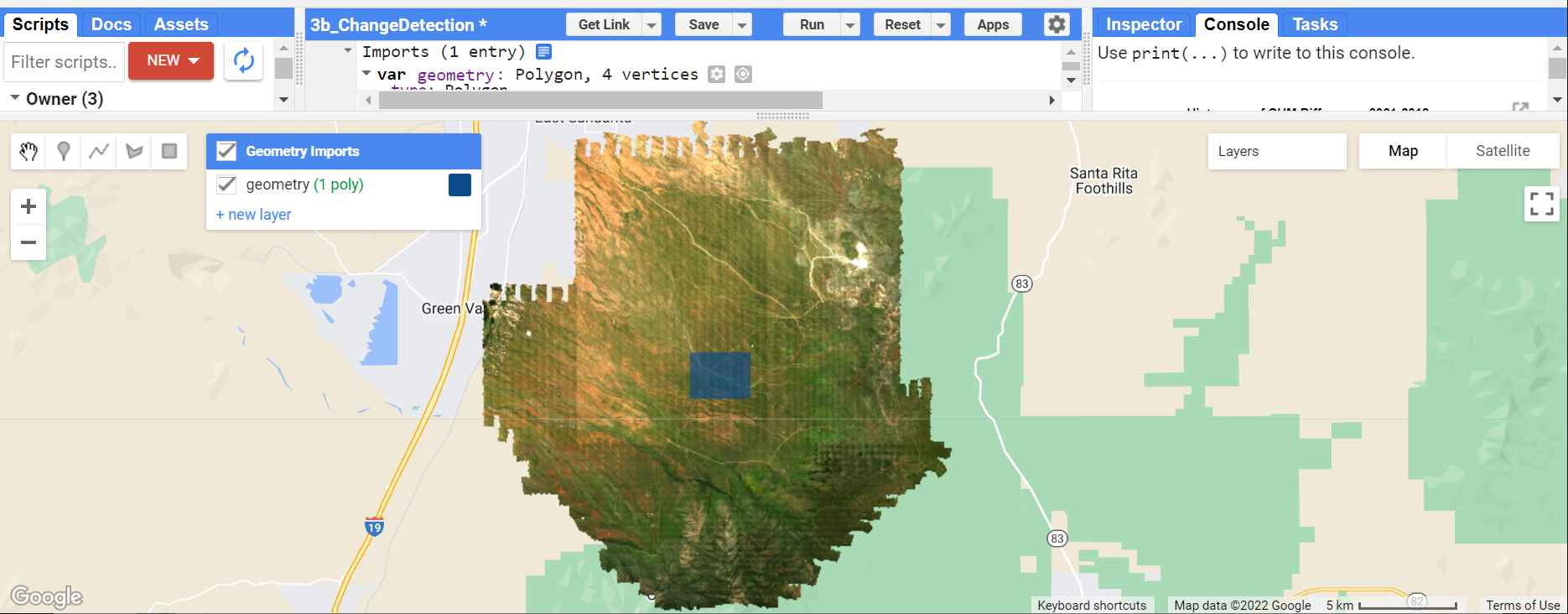Viewport: 1568px width, 614px height.
Task: Select the draw rectangle tool
Action: pyautogui.click(x=169, y=151)
